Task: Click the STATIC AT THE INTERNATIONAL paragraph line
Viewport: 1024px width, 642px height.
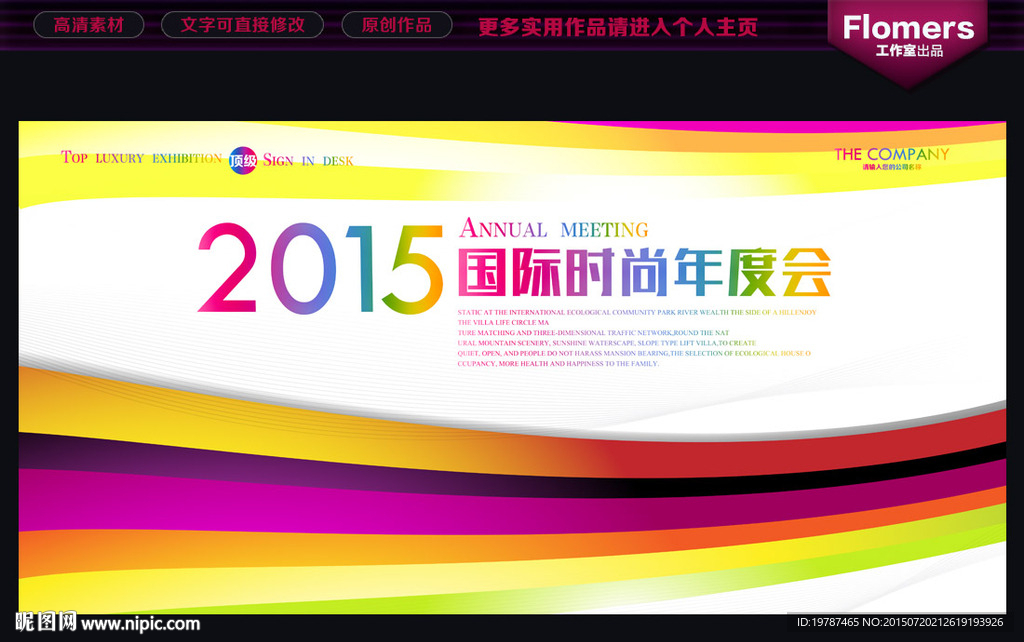Action: (x=637, y=312)
